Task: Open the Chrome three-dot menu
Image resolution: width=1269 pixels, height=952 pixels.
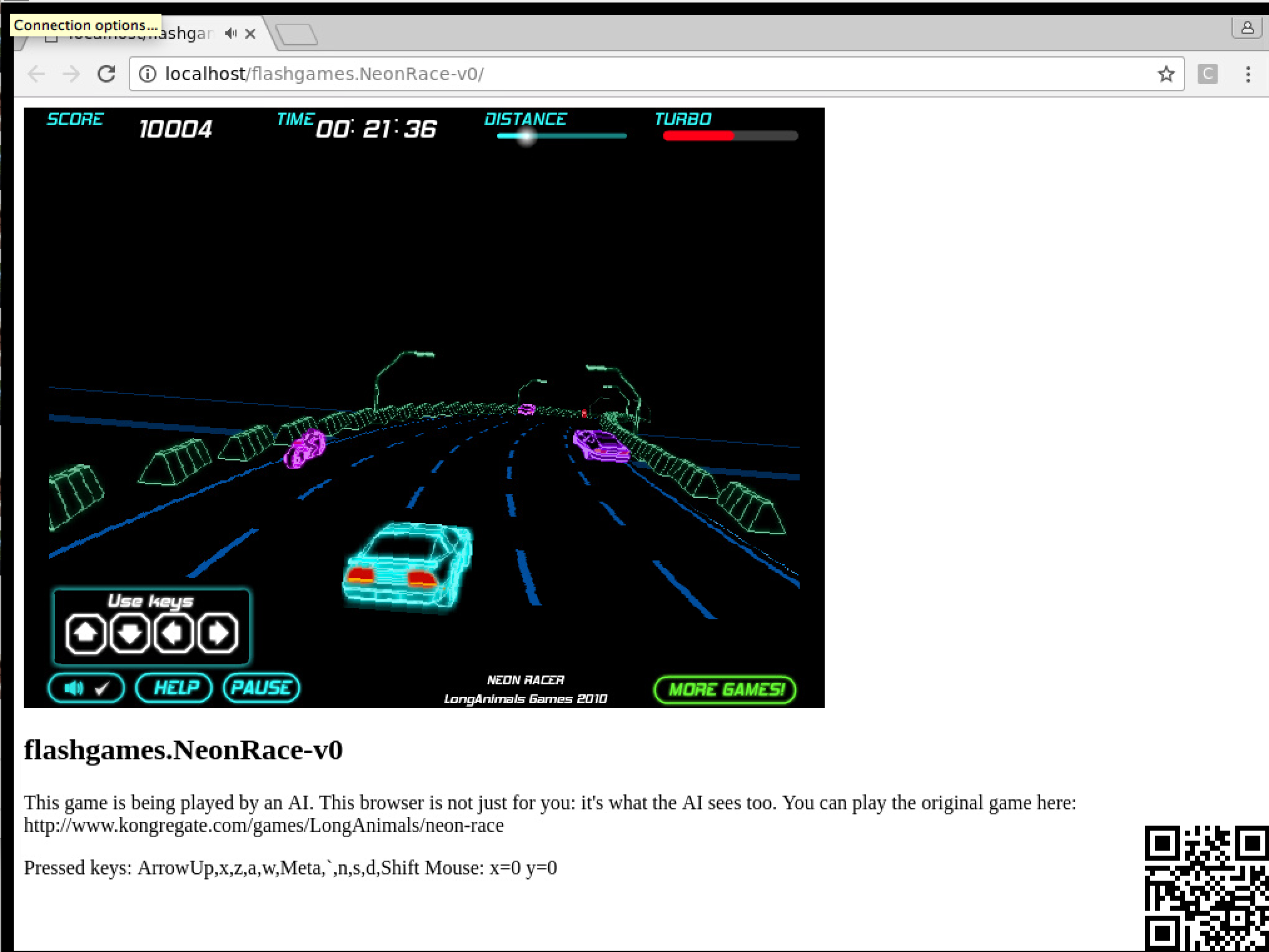Action: pyautogui.click(x=1248, y=74)
